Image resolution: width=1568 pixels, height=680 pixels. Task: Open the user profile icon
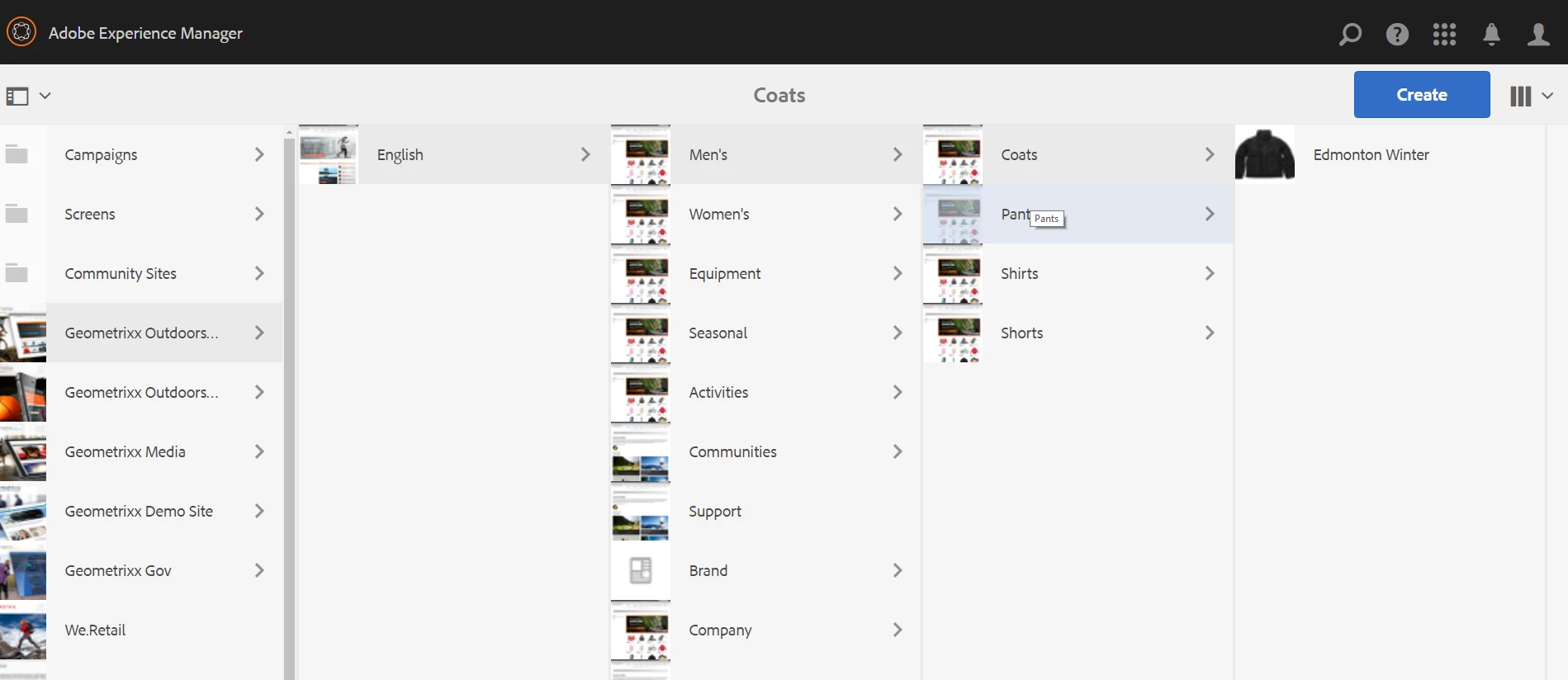[x=1538, y=34]
